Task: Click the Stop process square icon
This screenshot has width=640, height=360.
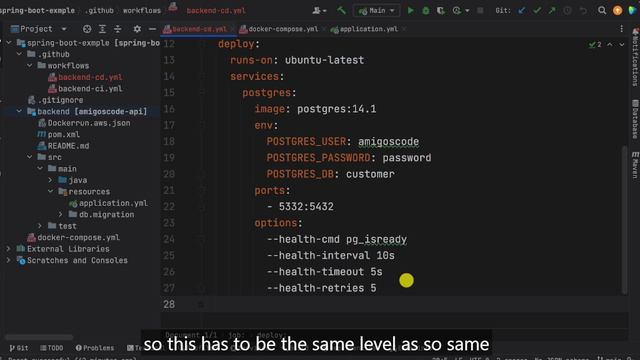Action: pyautogui.click(x=480, y=11)
